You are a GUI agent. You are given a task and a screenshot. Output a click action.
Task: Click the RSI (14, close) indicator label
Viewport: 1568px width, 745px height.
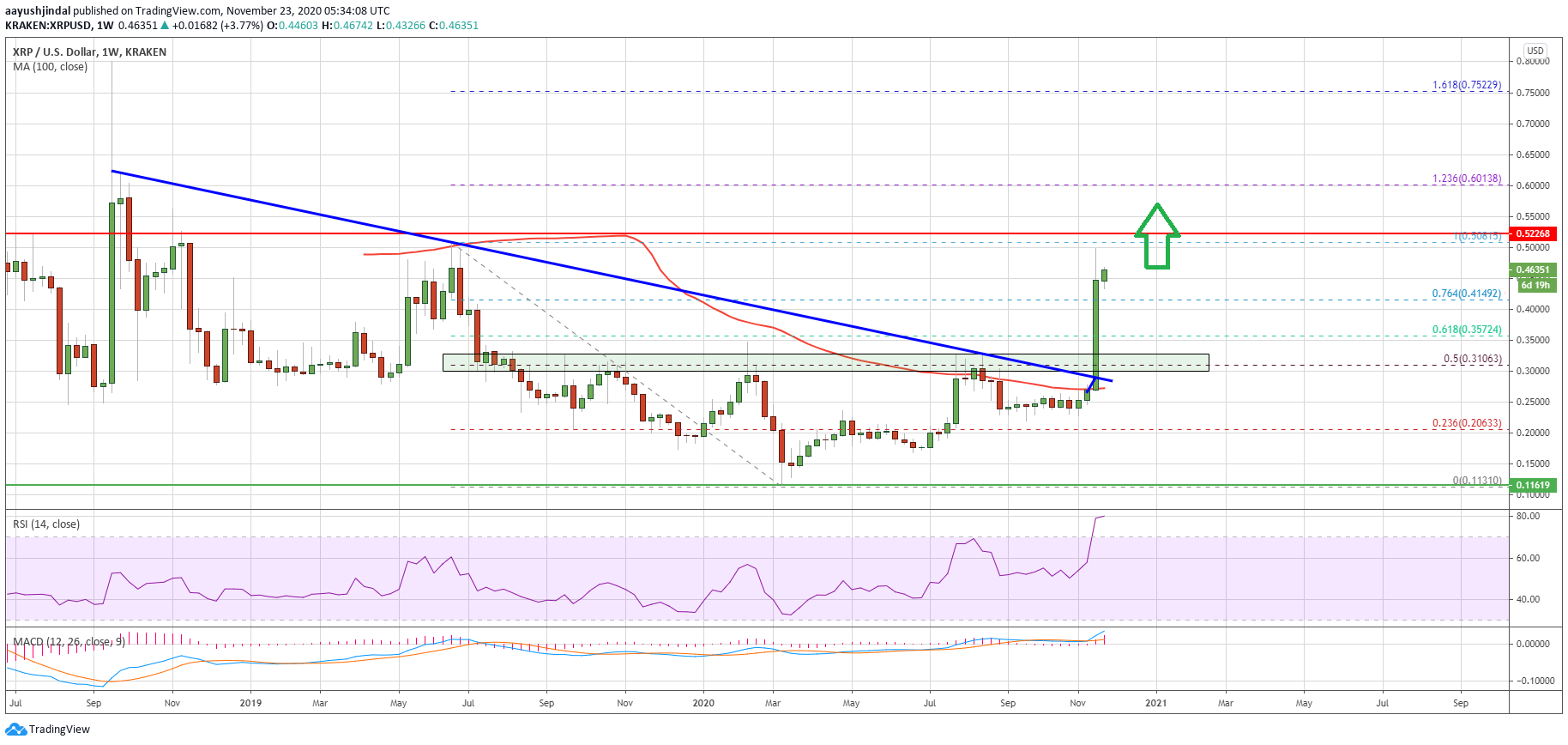[x=46, y=524]
